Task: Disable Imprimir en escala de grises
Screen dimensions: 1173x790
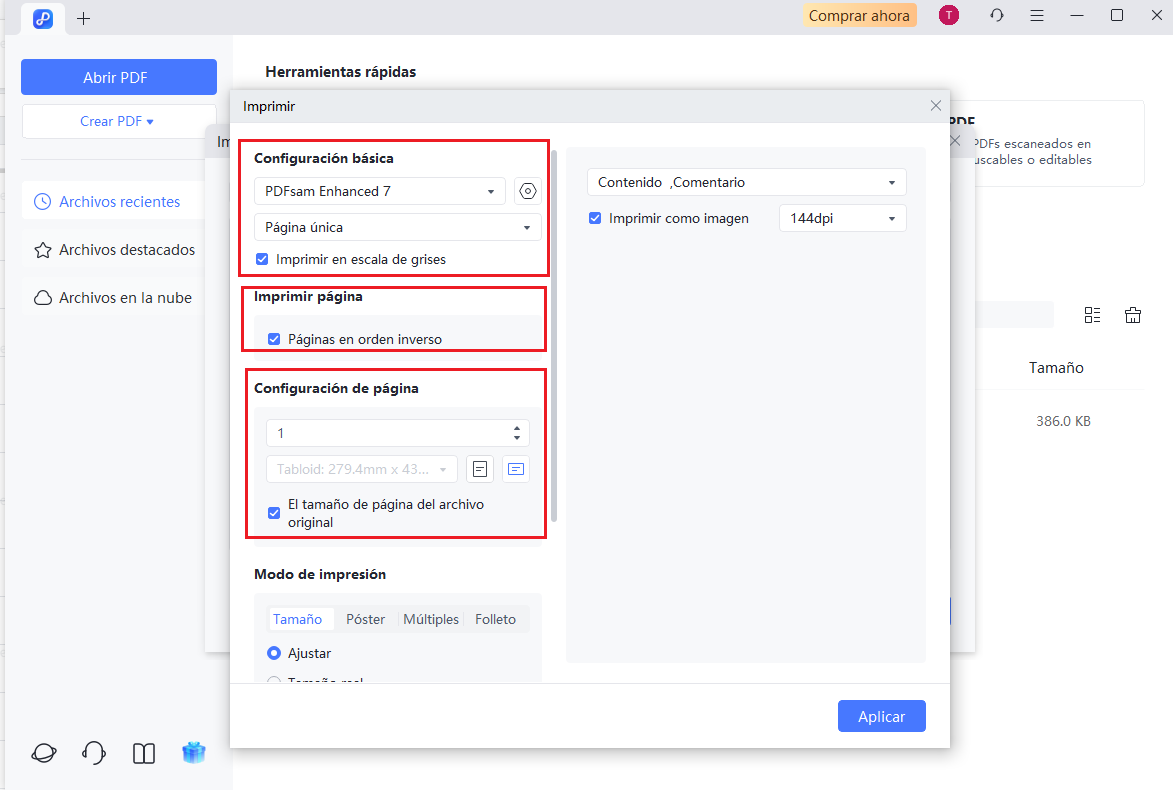Action: pos(261,258)
